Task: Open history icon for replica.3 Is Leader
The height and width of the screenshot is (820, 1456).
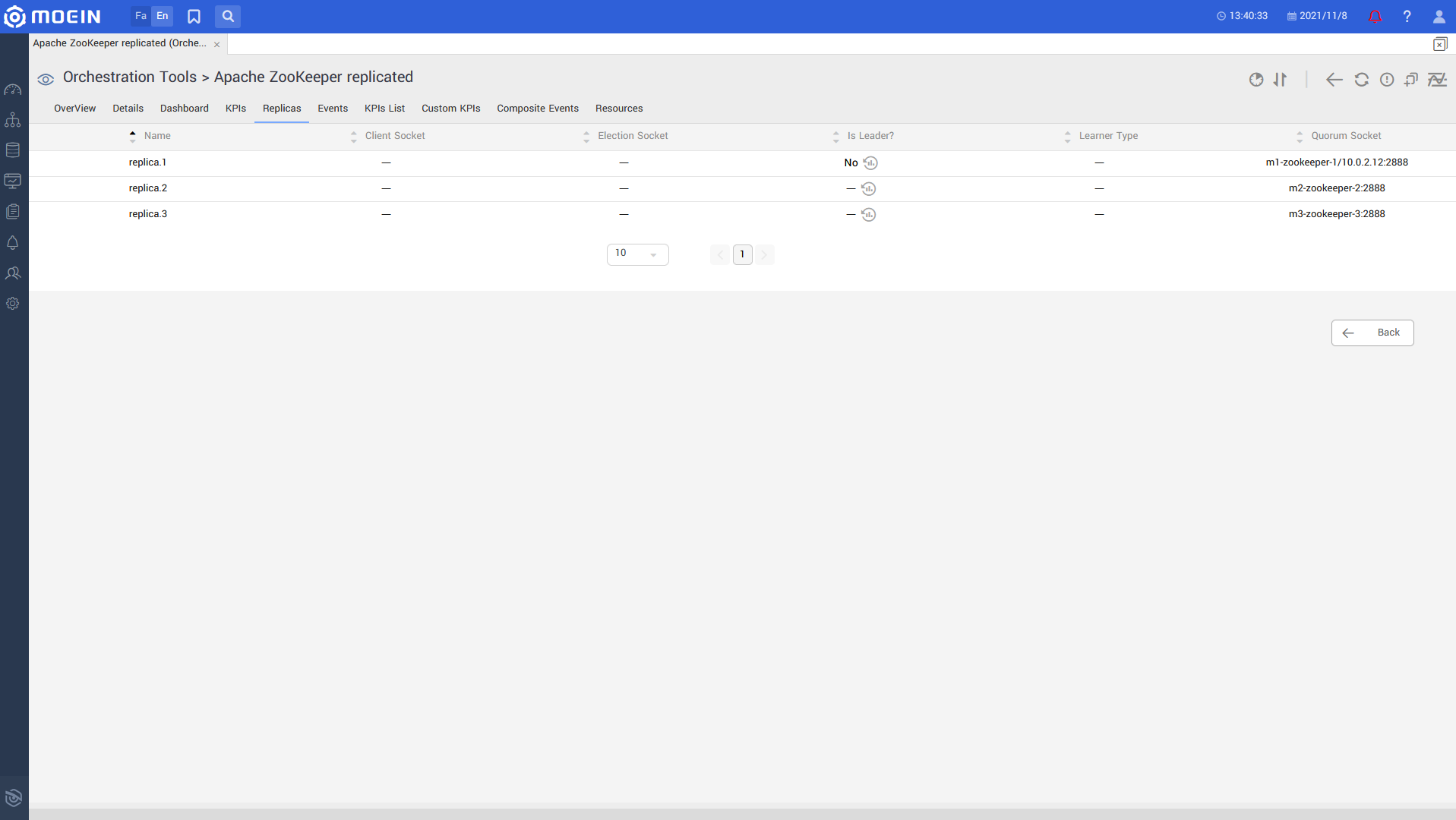Action: pos(869,215)
